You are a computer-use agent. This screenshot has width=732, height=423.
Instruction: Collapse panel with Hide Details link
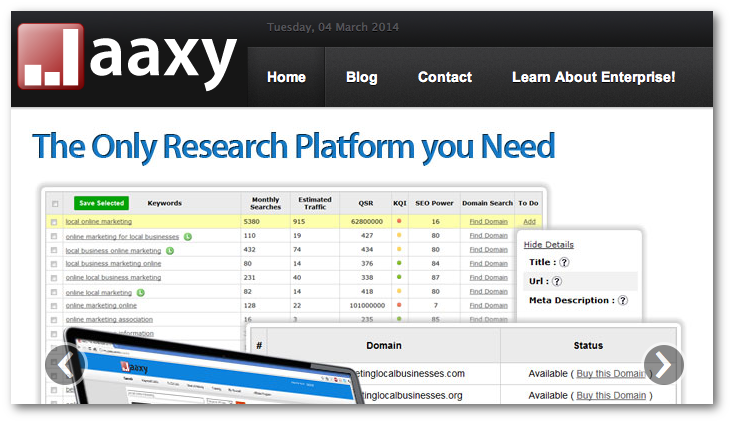(x=549, y=245)
